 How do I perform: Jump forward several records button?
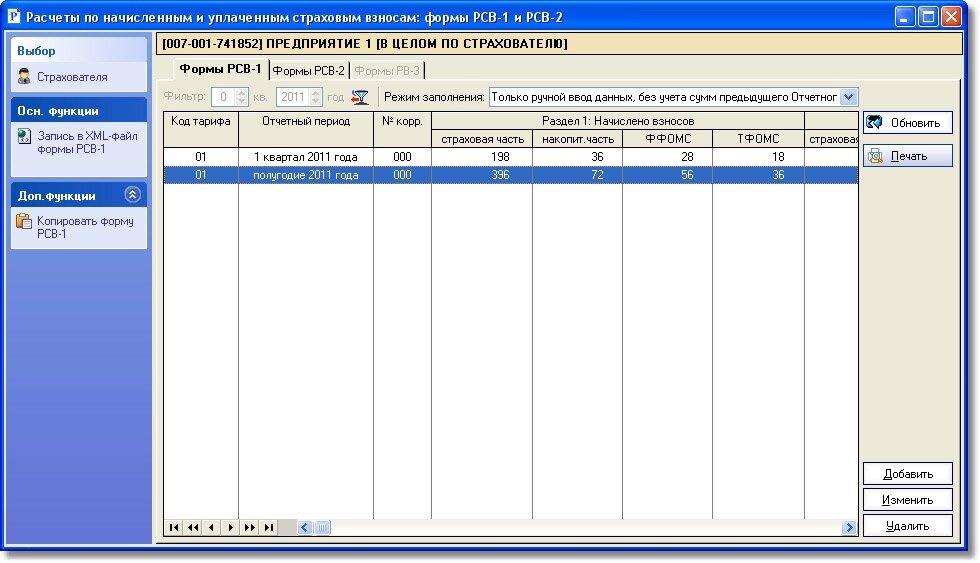click(249, 527)
